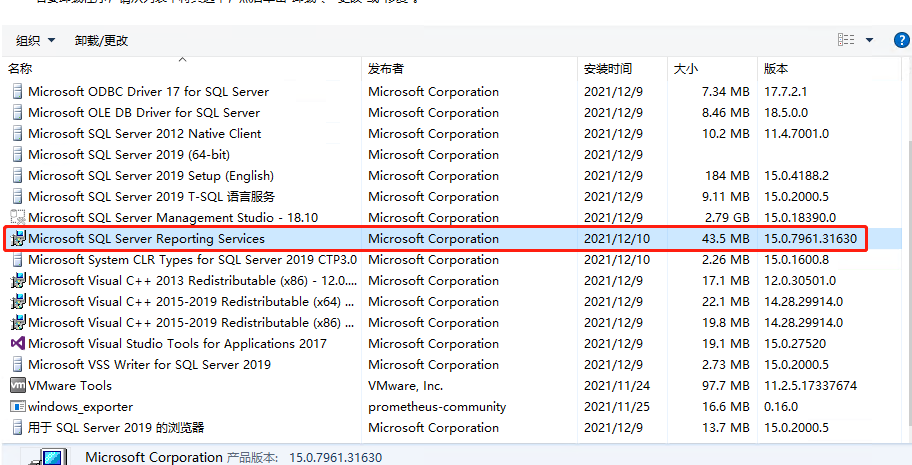912x465 pixels.
Task: Select Visual C++ 2015-2019 Redistributable (x86) name
Action: [x=192, y=322]
